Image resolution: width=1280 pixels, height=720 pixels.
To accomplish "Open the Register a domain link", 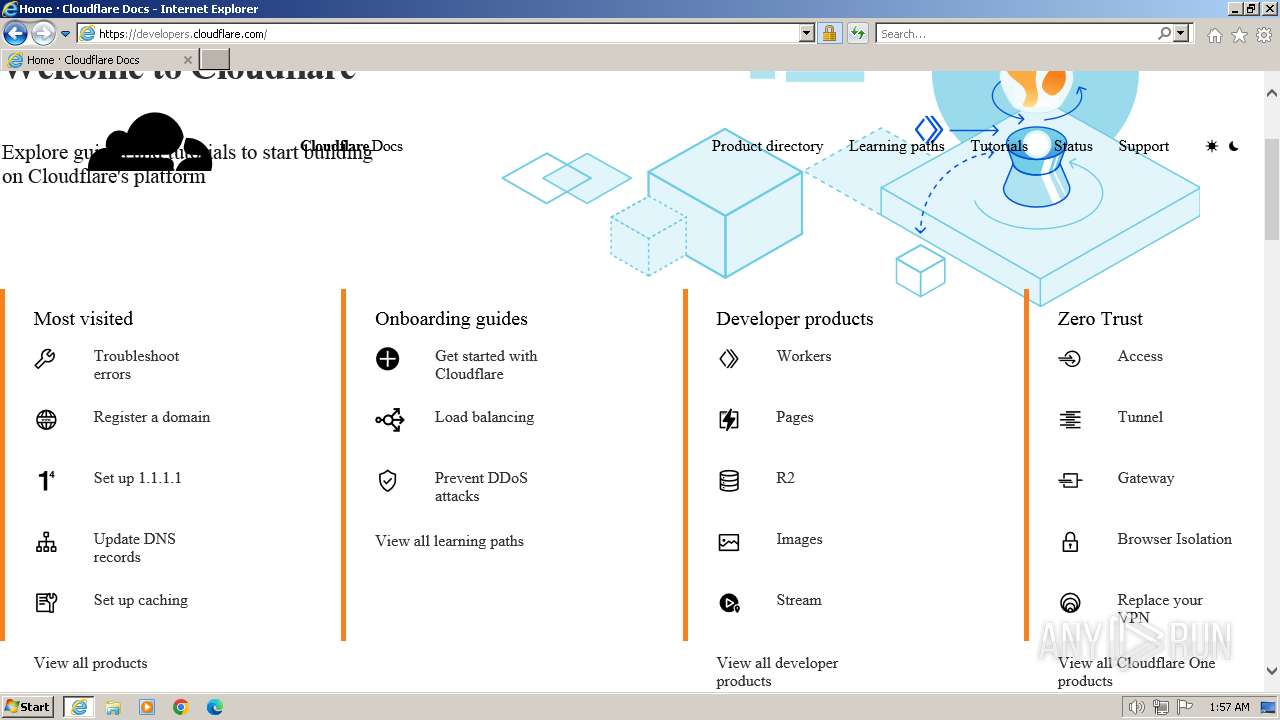I will click(x=152, y=417).
